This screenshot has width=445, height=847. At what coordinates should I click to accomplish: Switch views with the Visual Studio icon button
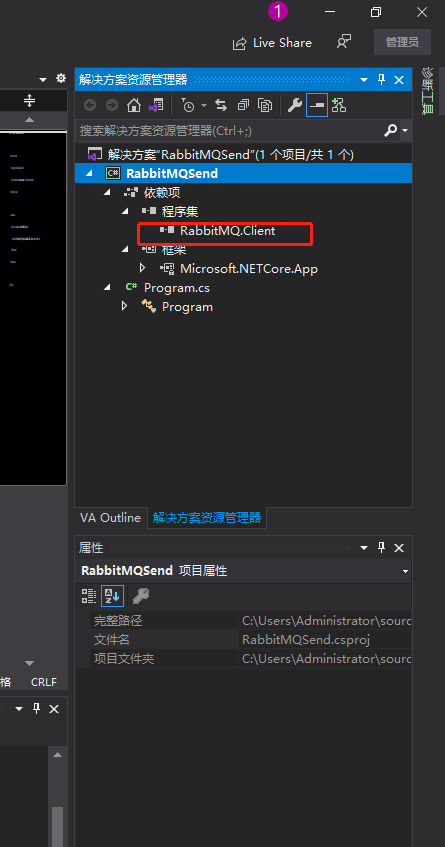tap(156, 105)
